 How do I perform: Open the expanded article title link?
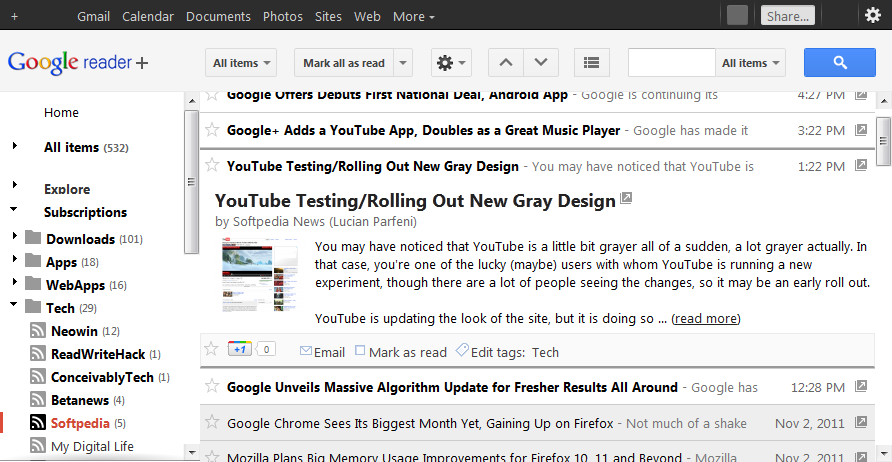(x=415, y=201)
